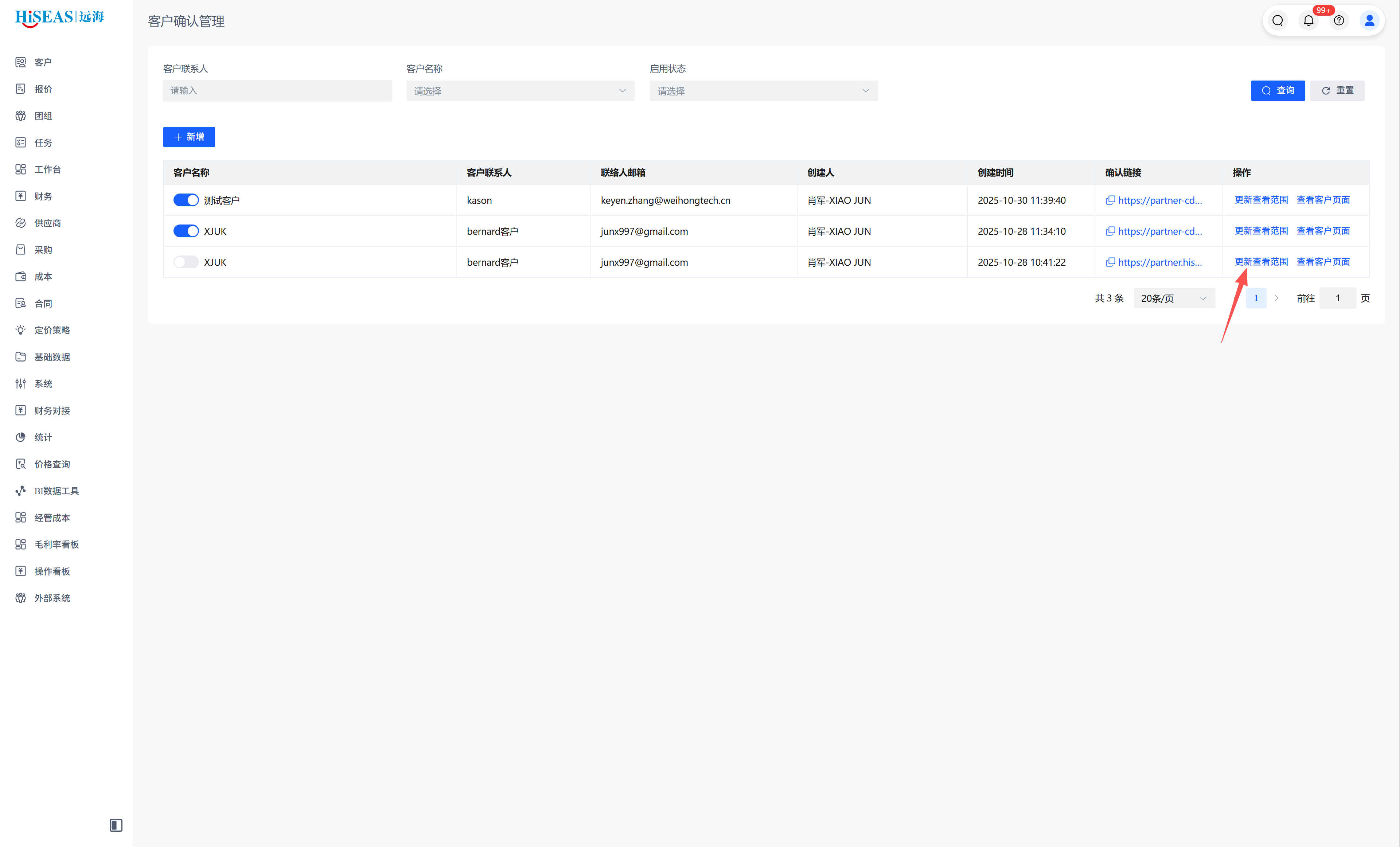Focus the 客户联系人 text input field
Screen dimensions: 1400x847
277,90
